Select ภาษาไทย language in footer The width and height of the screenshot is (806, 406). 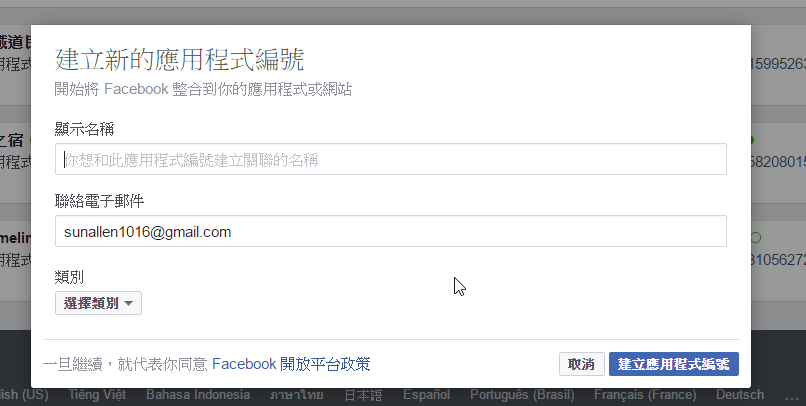(297, 395)
